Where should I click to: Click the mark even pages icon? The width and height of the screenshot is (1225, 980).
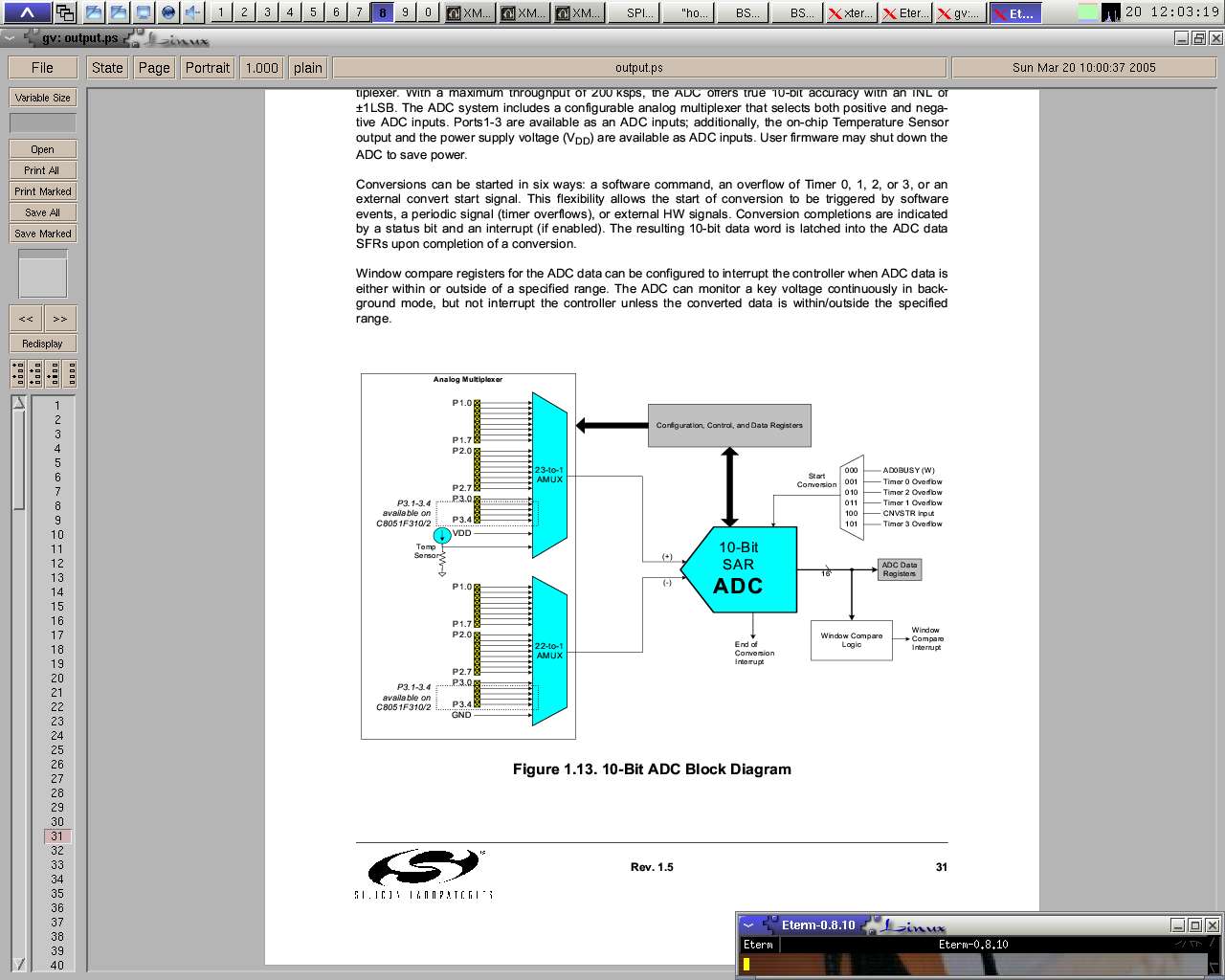[x=35, y=373]
